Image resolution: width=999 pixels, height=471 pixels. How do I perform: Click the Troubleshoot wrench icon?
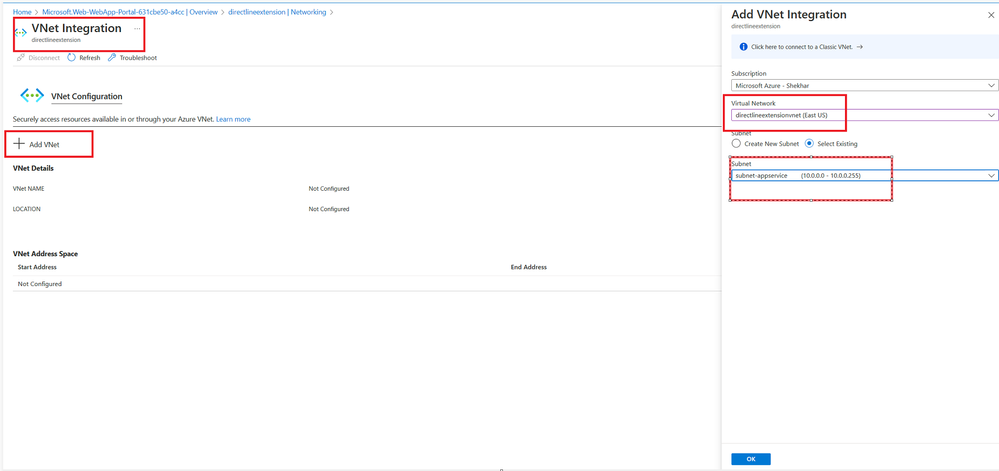pyautogui.click(x=112, y=57)
